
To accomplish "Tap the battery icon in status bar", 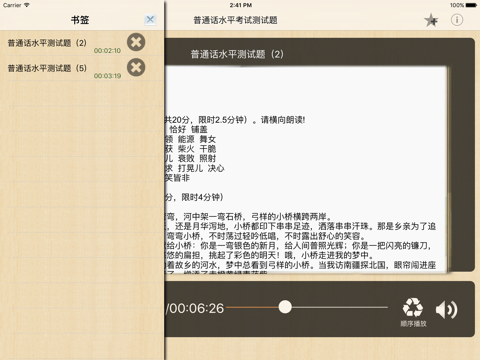I will (471, 5).
